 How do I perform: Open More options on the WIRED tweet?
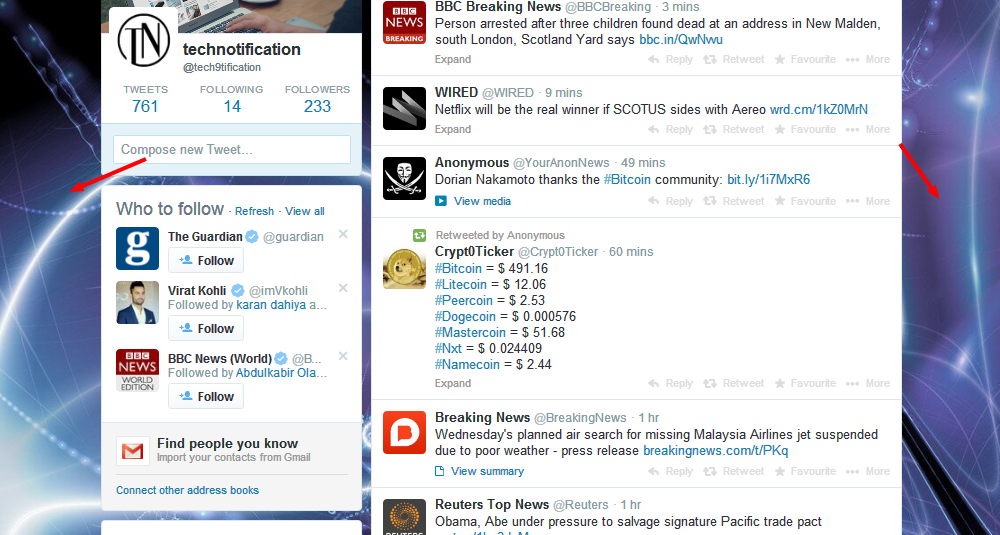(x=868, y=129)
